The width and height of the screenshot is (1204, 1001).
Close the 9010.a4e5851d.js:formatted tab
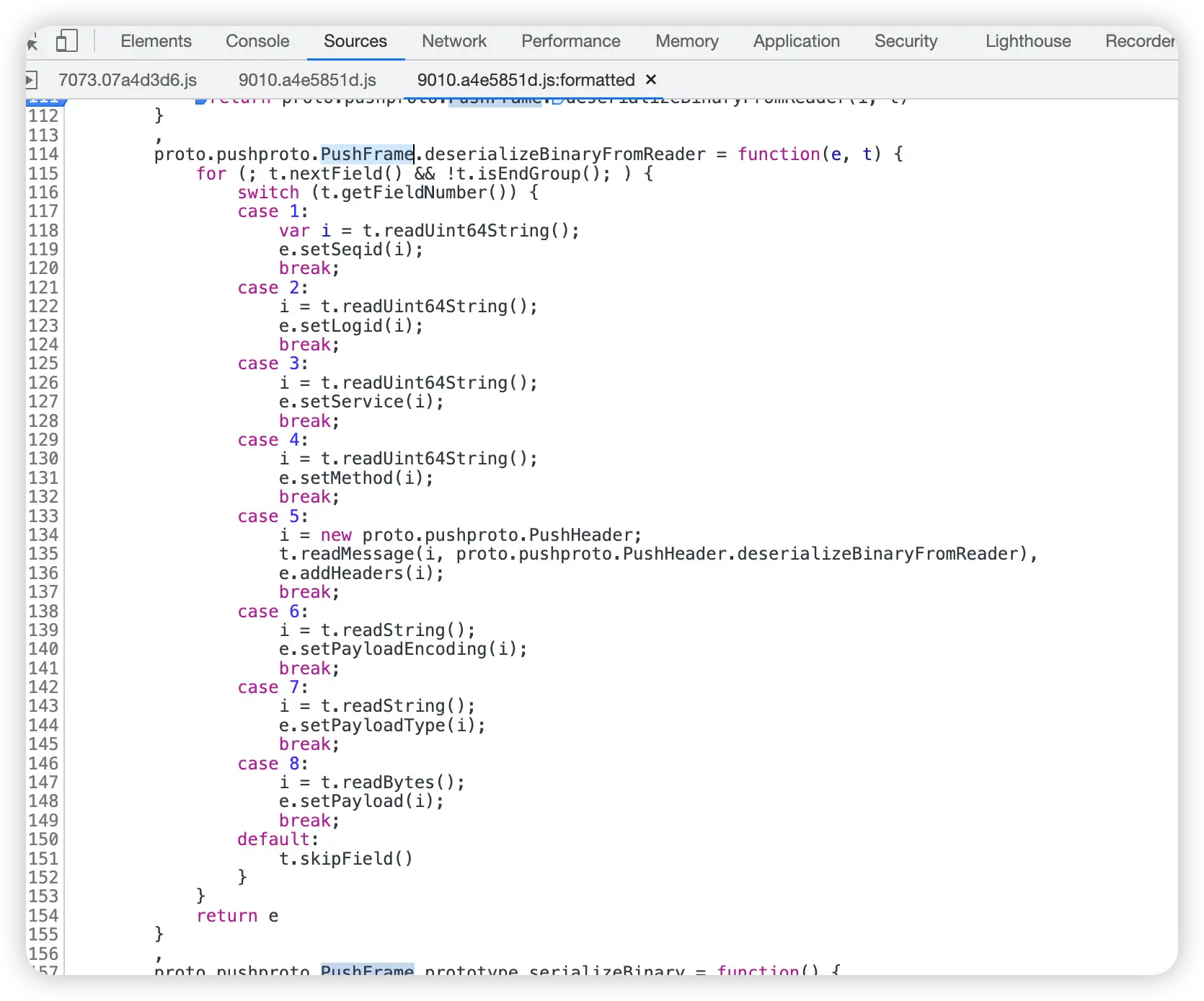tap(651, 79)
